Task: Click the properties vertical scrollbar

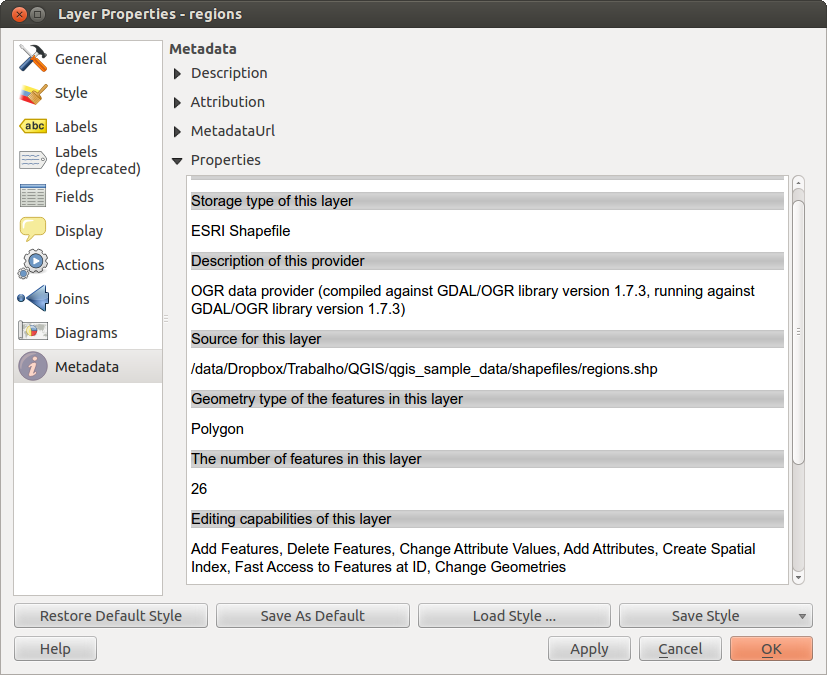Action: (x=798, y=330)
